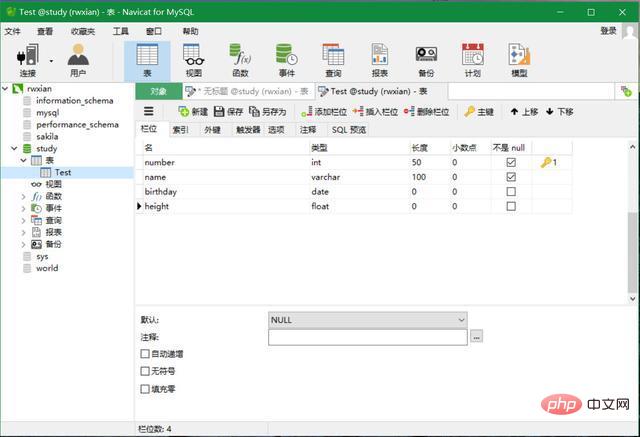Switch to the 触发器 tab
Viewport: 640px width, 437px height.
click(248, 130)
